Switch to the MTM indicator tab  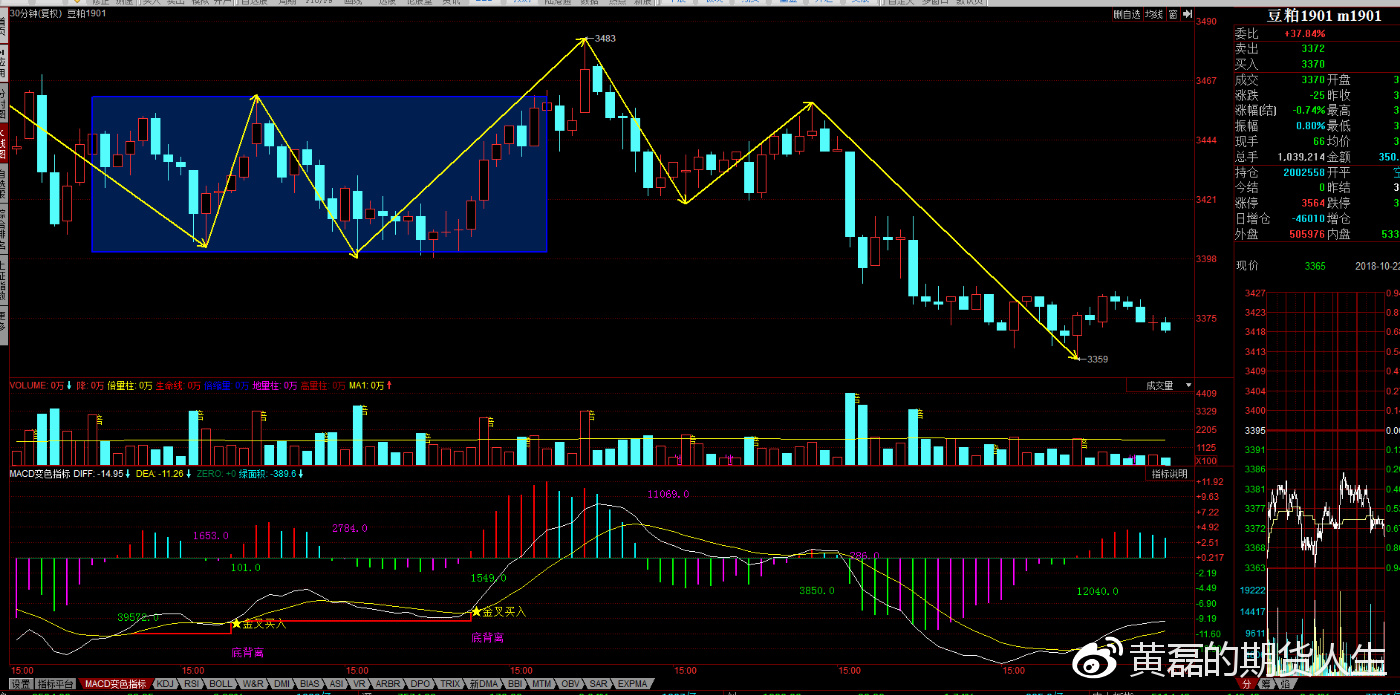(543, 685)
